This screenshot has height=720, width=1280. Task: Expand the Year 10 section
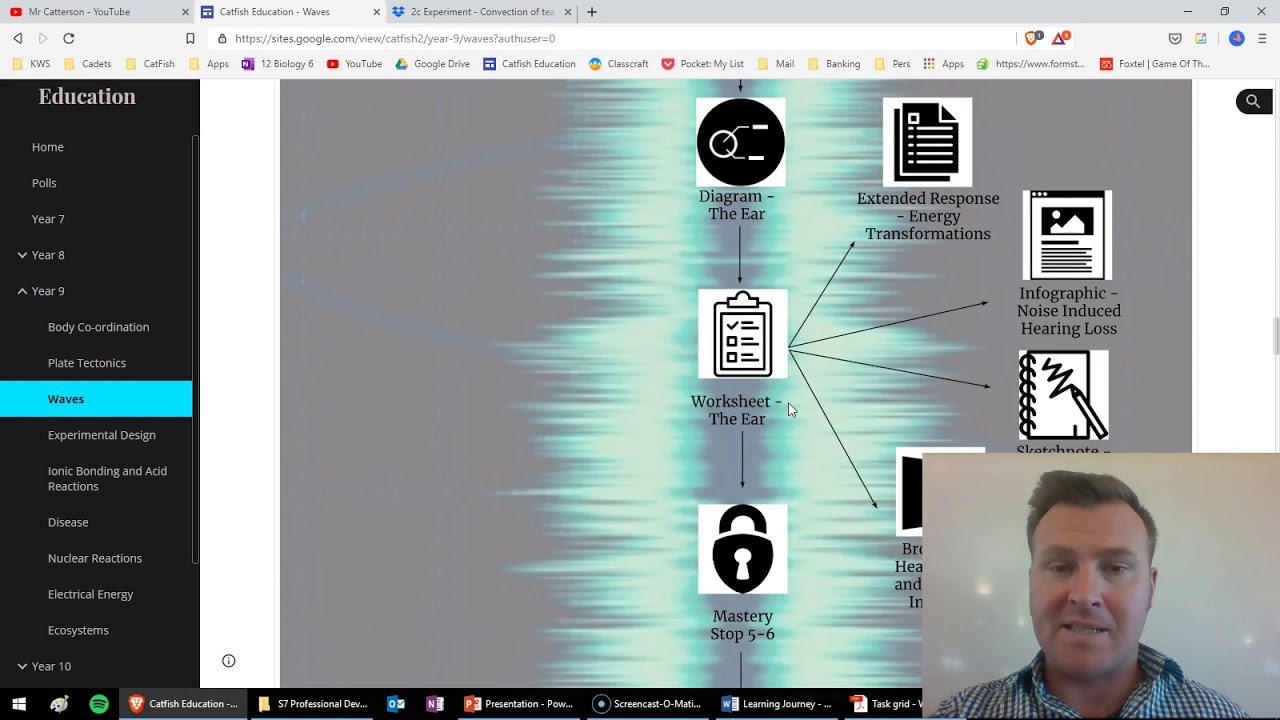(22, 666)
